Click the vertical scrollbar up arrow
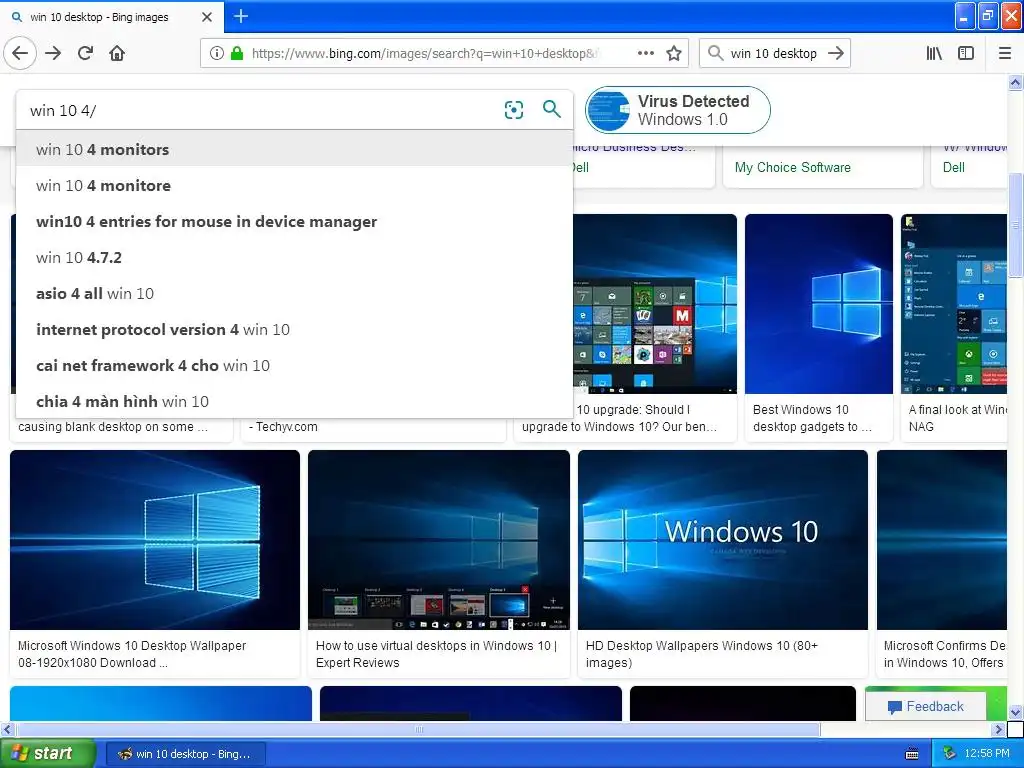 (1015, 82)
